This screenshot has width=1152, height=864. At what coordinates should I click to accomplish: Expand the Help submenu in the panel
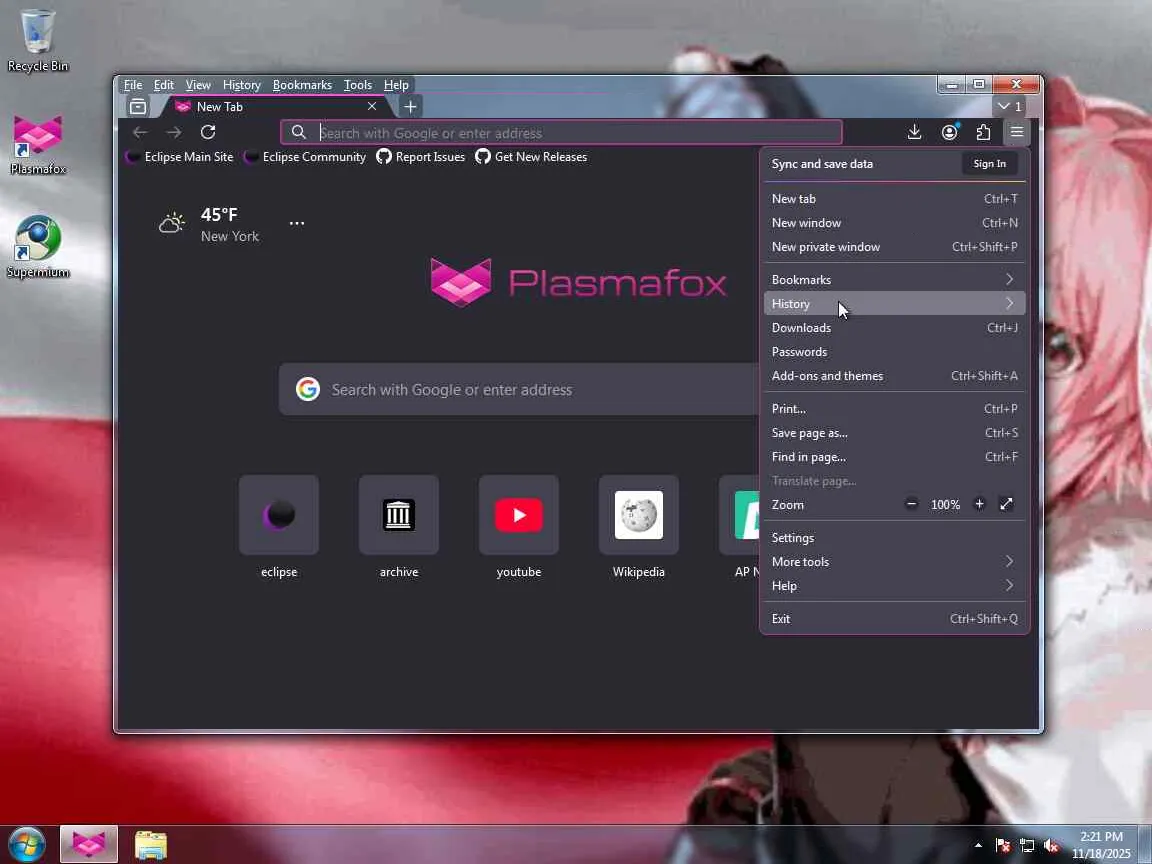[x=894, y=586]
